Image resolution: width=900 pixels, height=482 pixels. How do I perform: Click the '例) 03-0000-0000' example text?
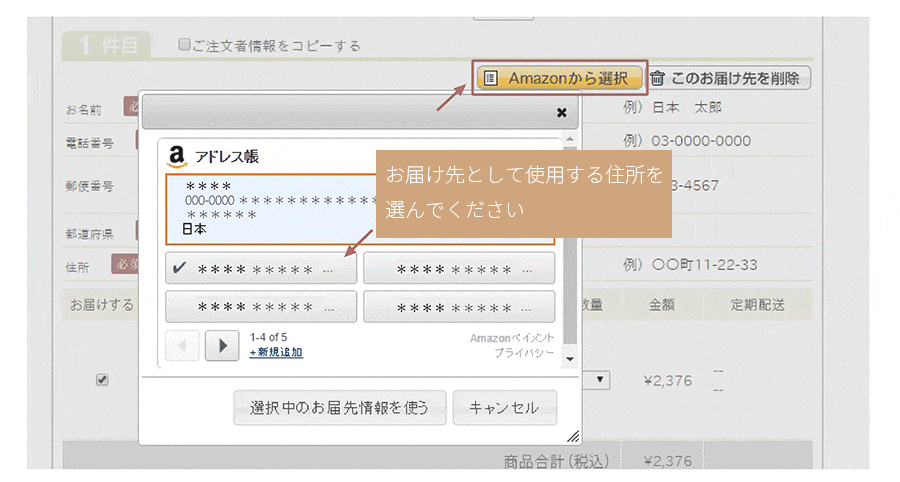[x=686, y=141]
